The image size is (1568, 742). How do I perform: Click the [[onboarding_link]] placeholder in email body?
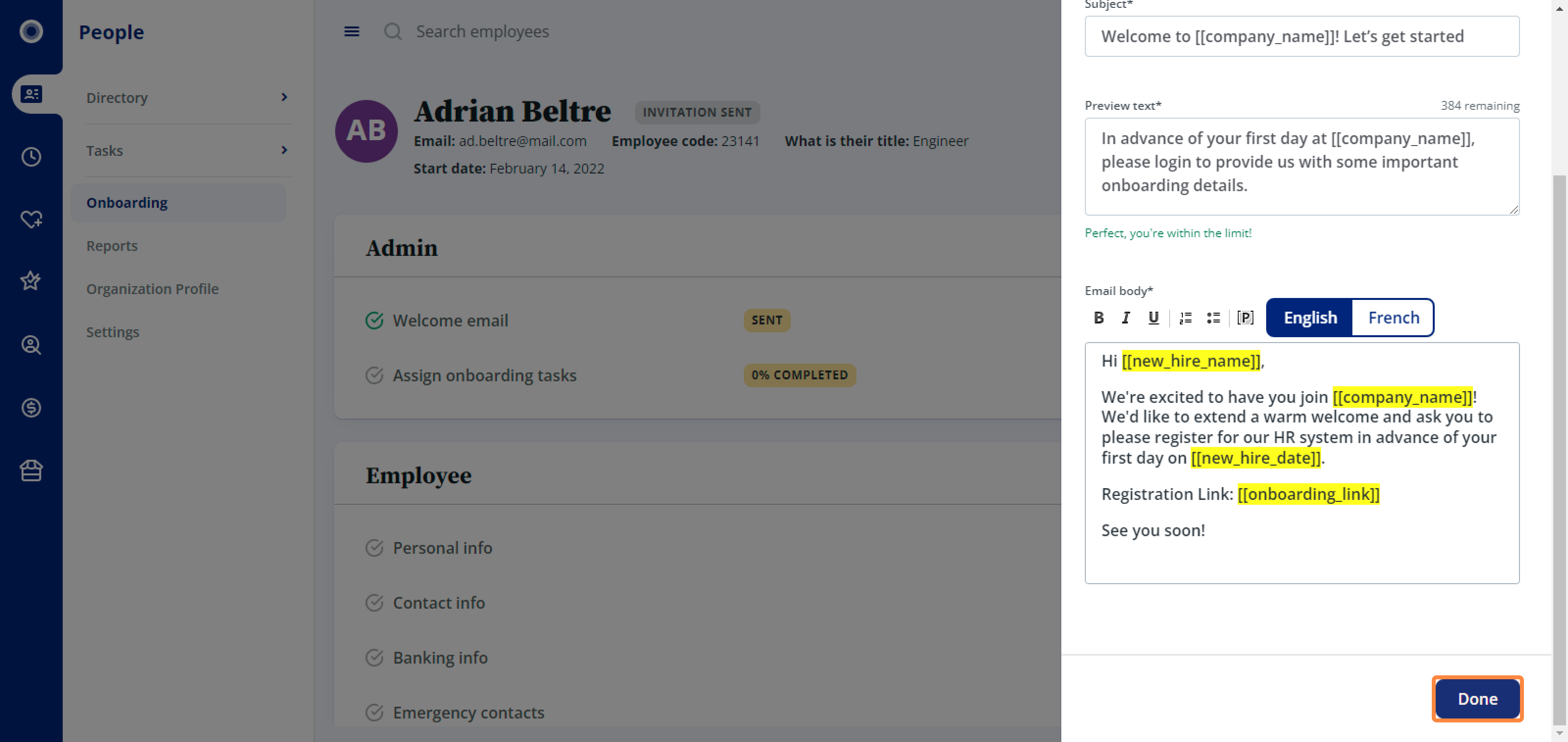pyautogui.click(x=1308, y=494)
